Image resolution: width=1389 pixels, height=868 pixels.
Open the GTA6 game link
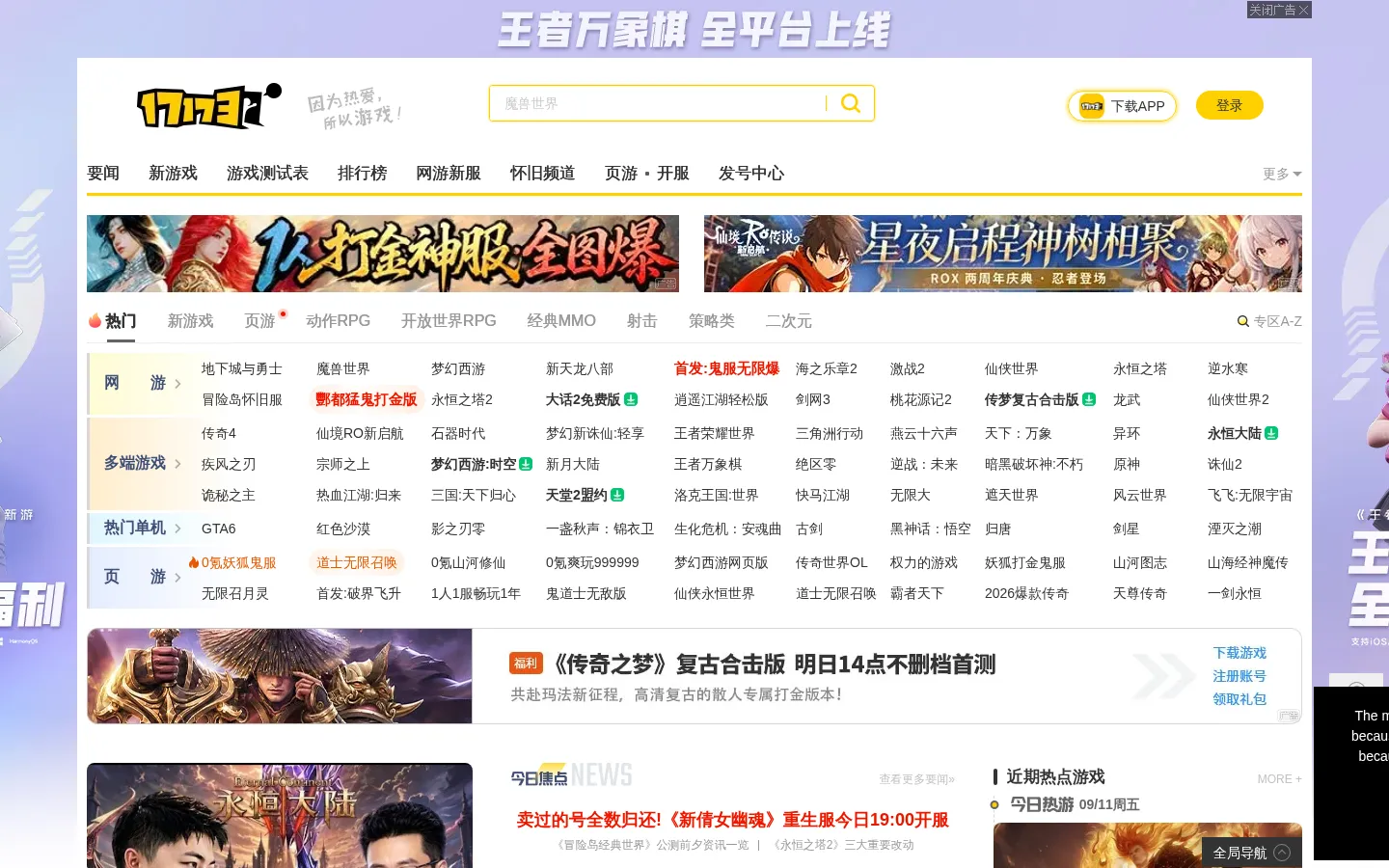coord(219,529)
